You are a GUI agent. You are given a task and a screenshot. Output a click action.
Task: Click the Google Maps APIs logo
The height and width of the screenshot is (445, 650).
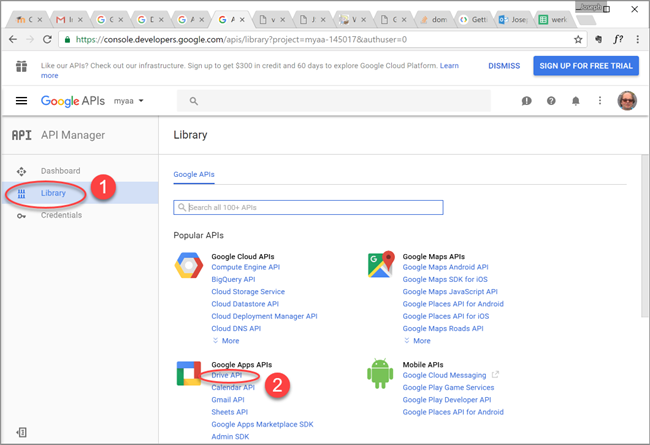pos(381,264)
